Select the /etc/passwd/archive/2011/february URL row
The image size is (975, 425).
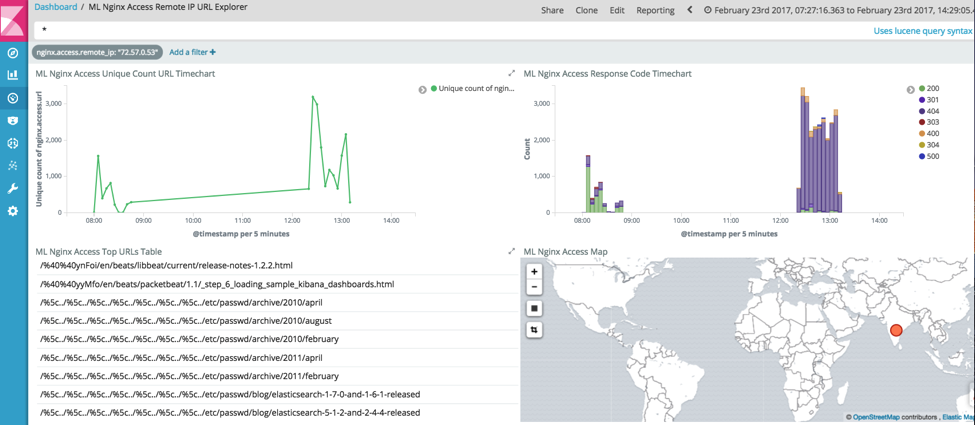[x=277, y=376]
